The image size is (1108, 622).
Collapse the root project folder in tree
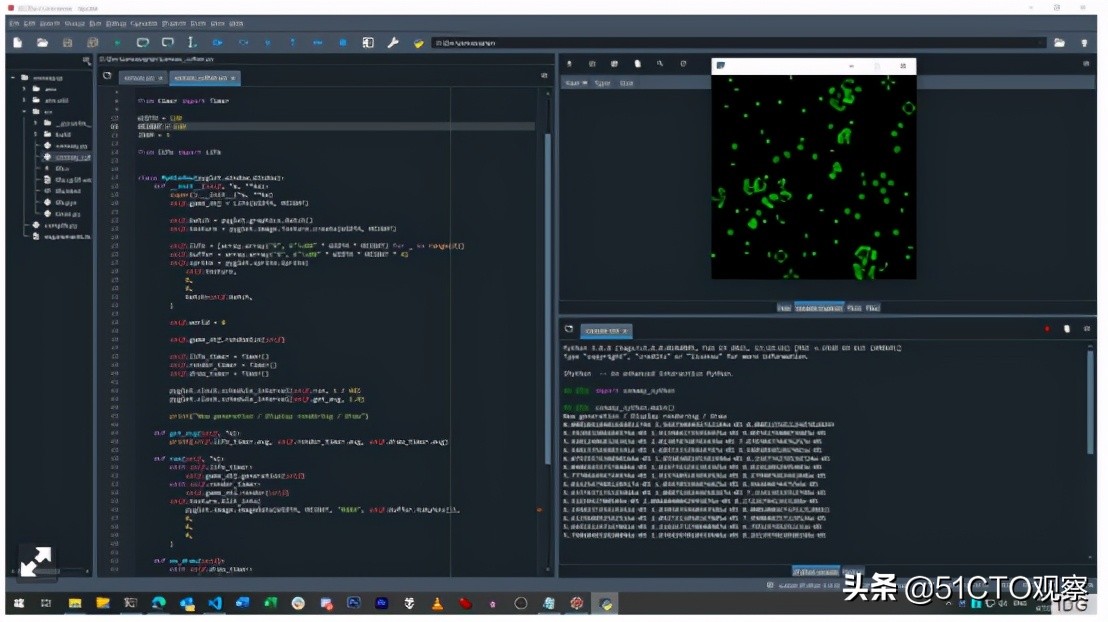click(13, 78)
